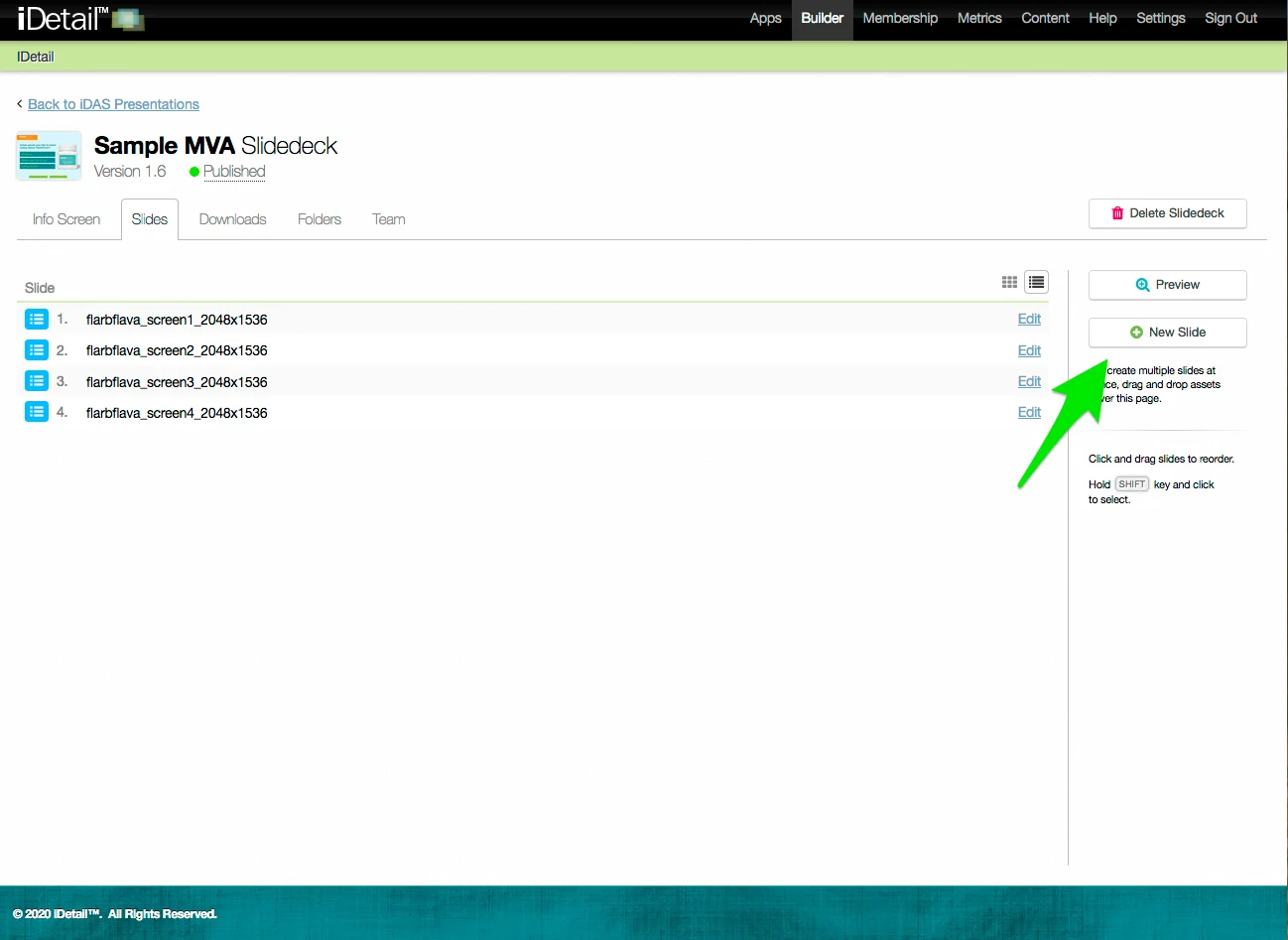The image size is (1288, 940).
Task: Preview the slidedeck
Action: [1167, 285]
